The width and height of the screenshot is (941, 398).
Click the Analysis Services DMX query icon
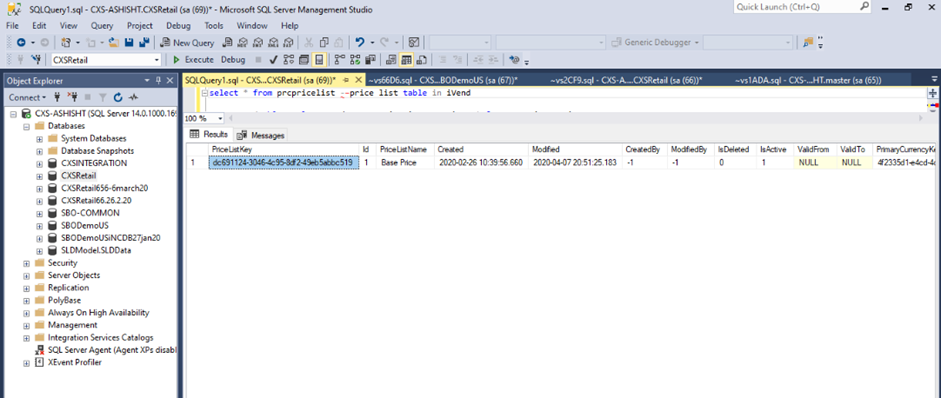257,43
